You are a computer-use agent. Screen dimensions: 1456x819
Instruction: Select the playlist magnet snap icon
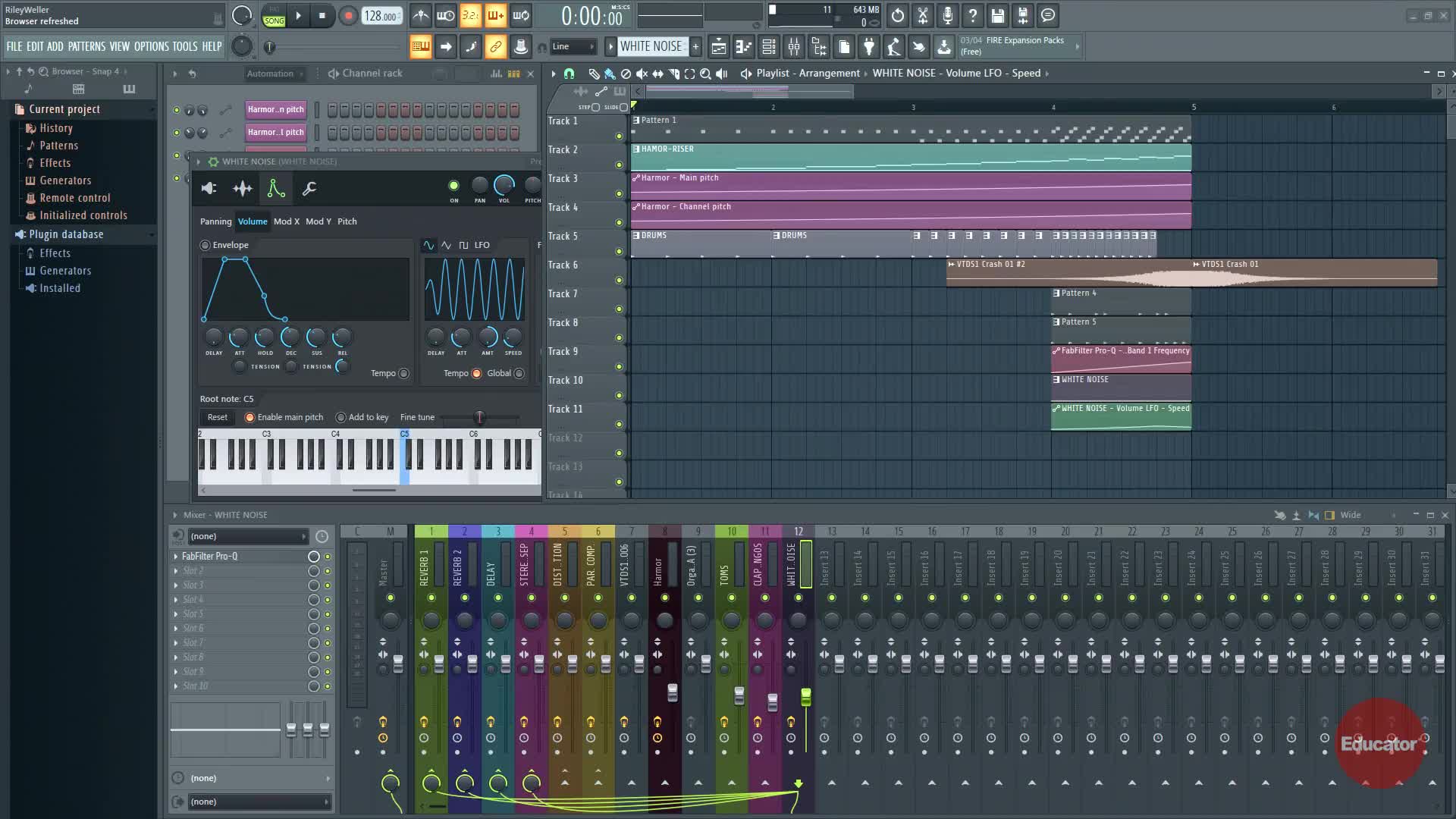(569, 74)
